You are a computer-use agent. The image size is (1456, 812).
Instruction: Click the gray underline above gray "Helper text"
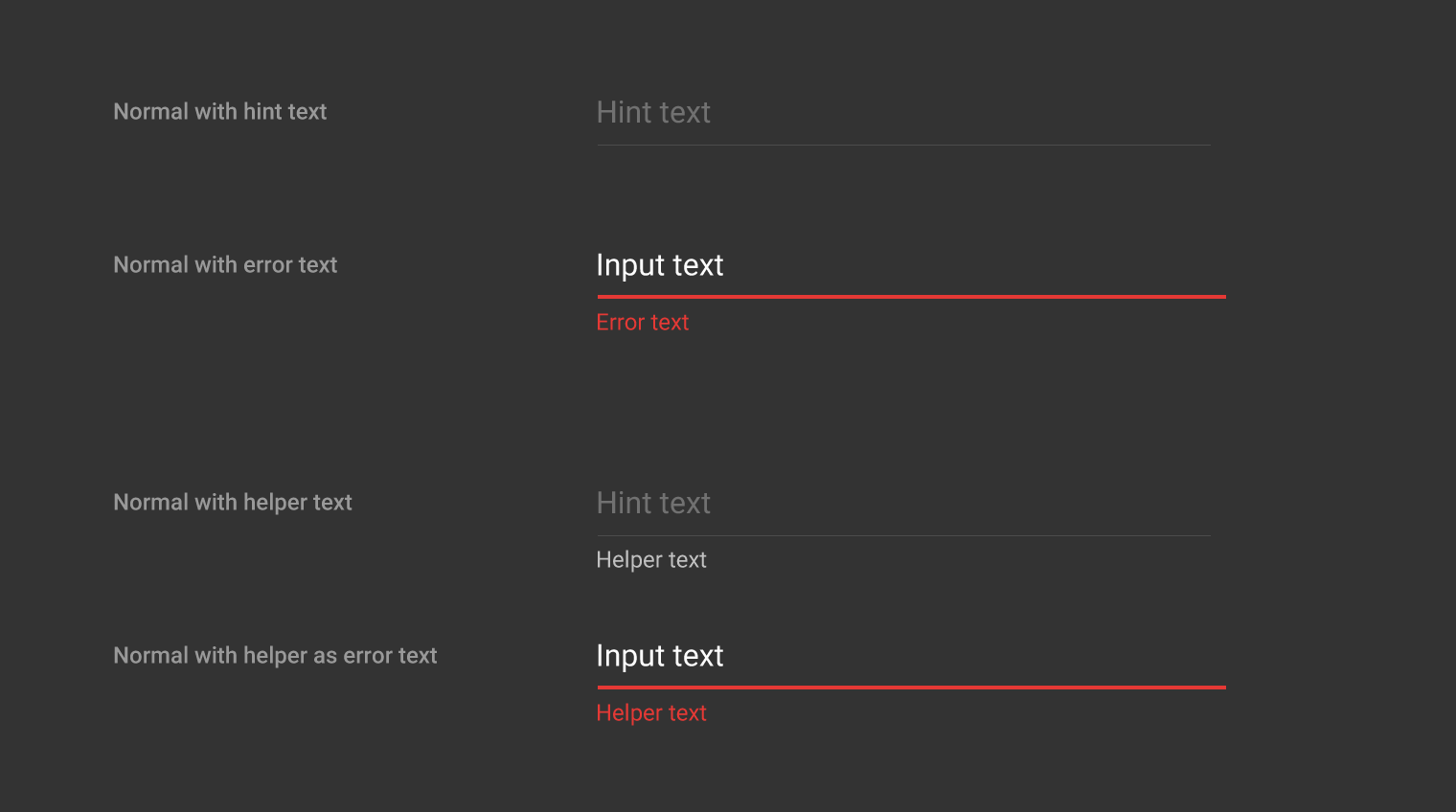[x=903, y=535]
